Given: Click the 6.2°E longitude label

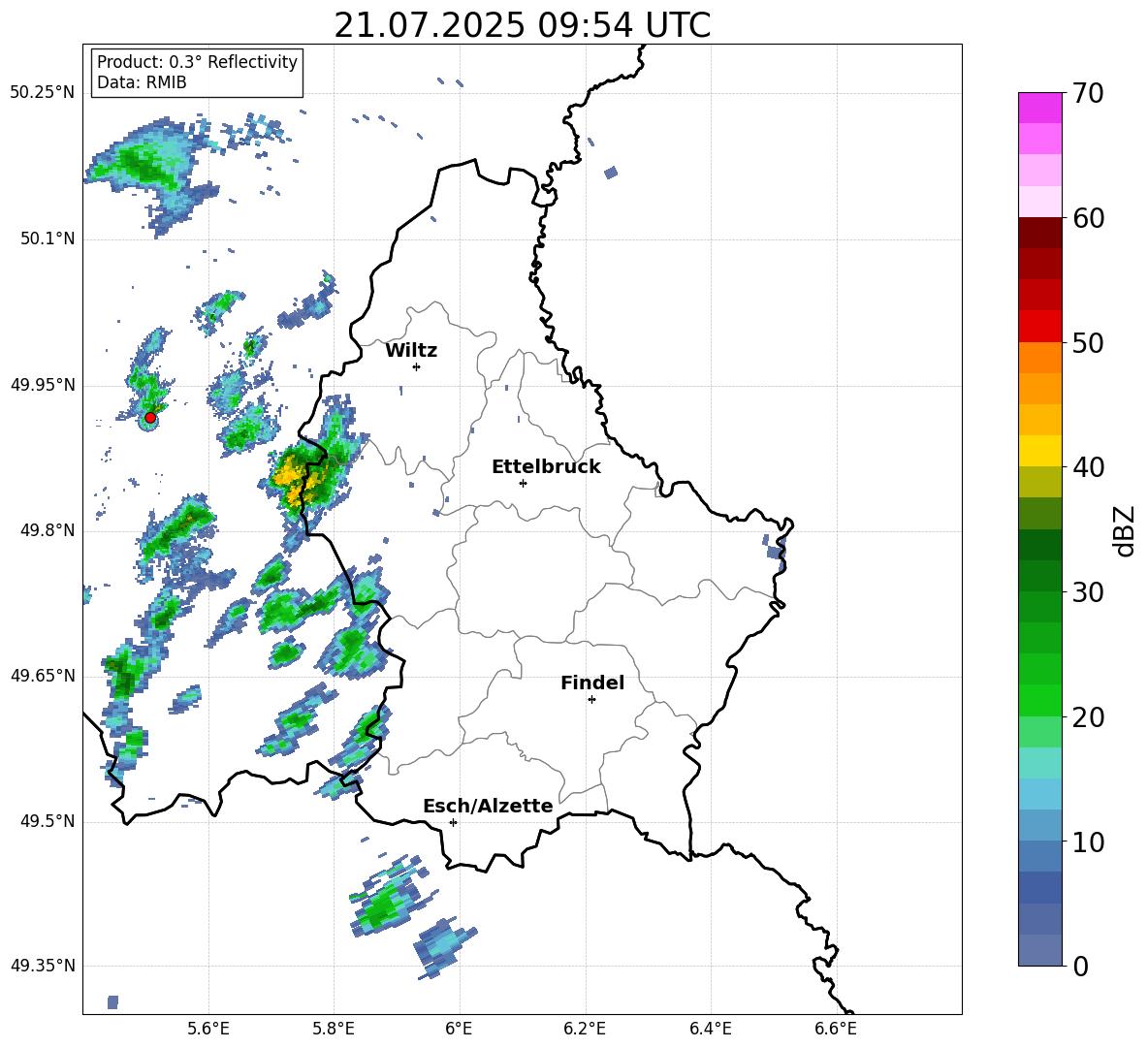Looking at the screenshot, I should (585, 1030).
